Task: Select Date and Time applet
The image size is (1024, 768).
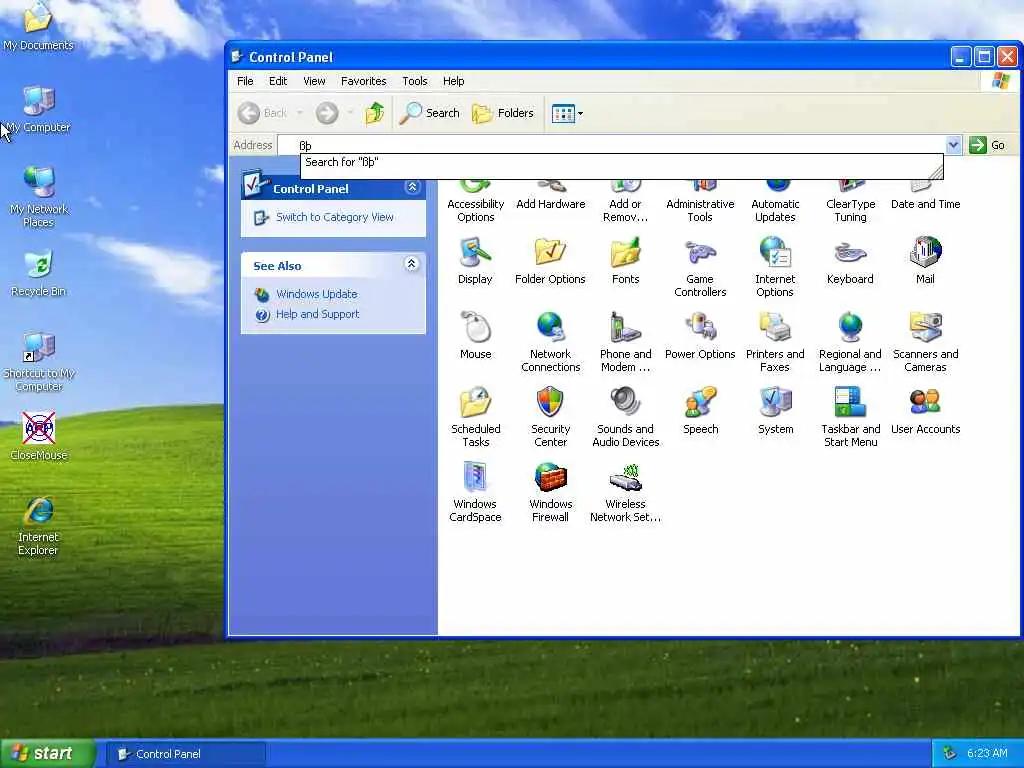Action: click(x=925, y=197)
